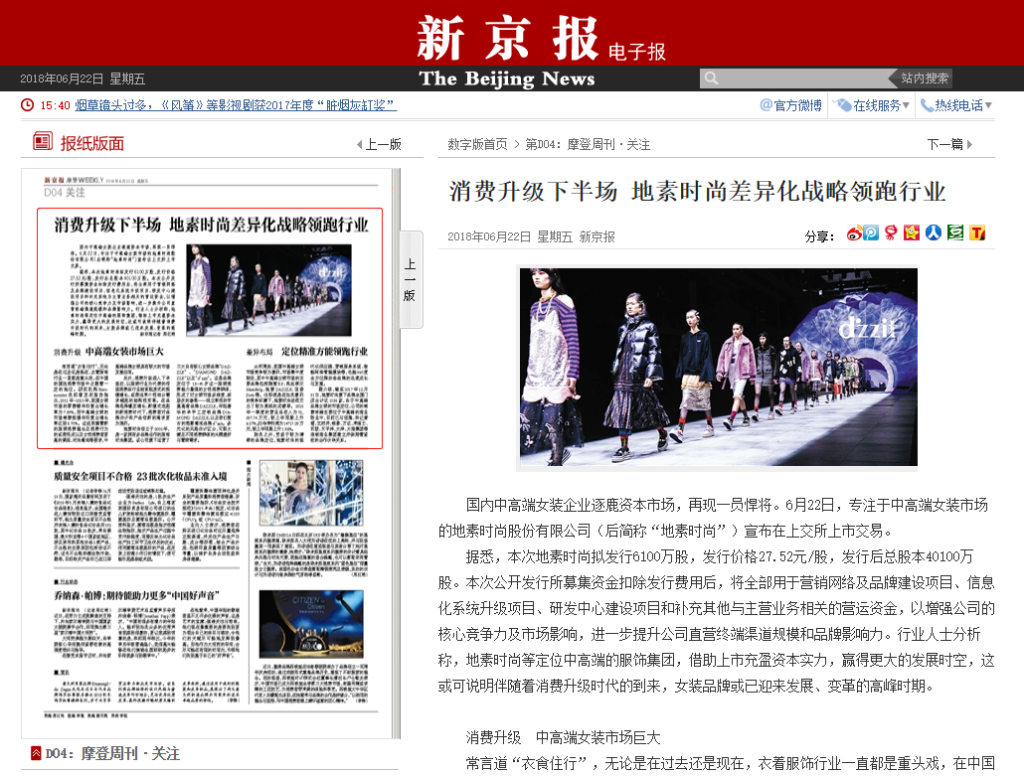Click the magnifier search icon

pos(710,78)
